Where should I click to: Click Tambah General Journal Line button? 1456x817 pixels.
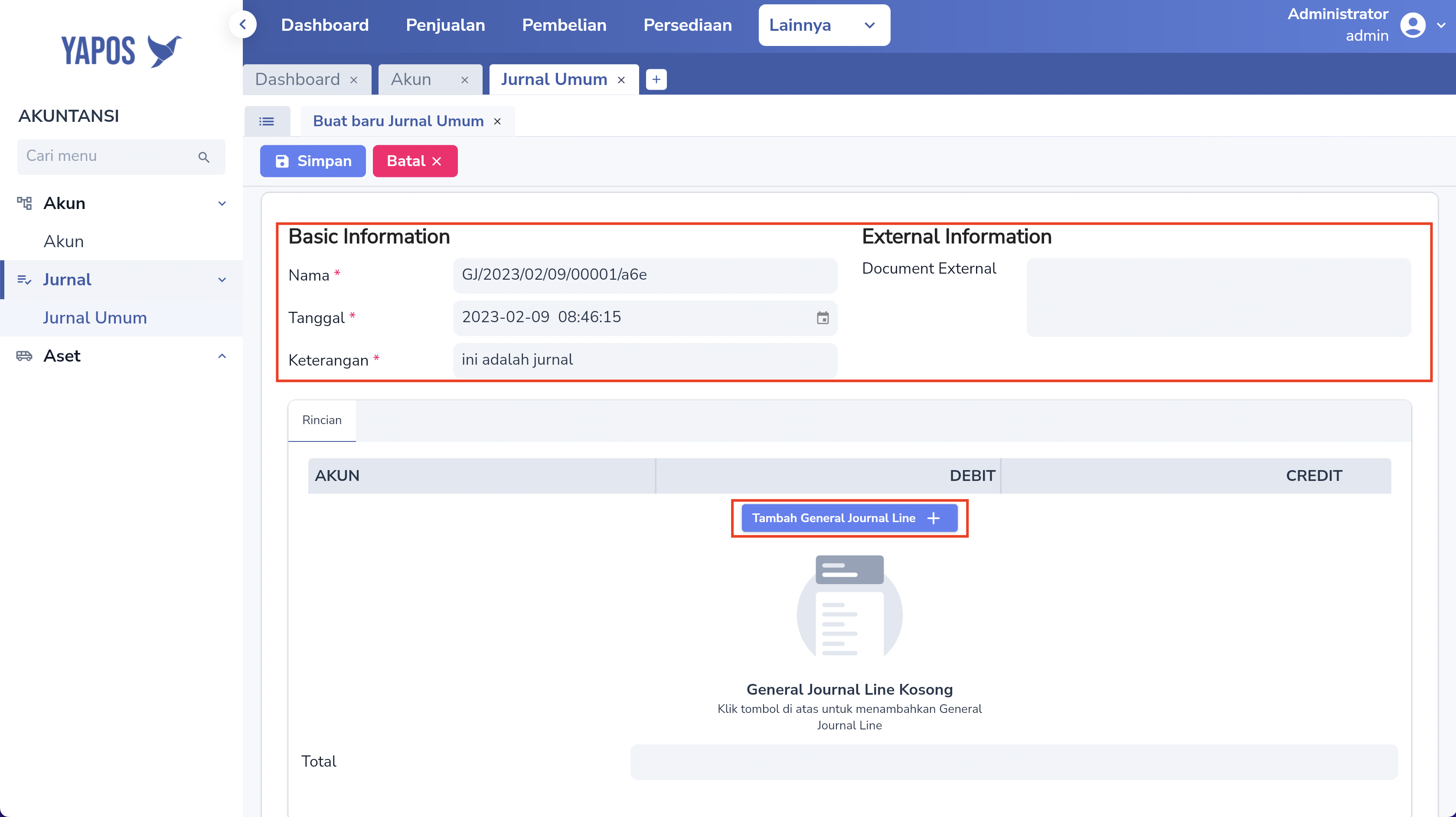pos(849,518)
